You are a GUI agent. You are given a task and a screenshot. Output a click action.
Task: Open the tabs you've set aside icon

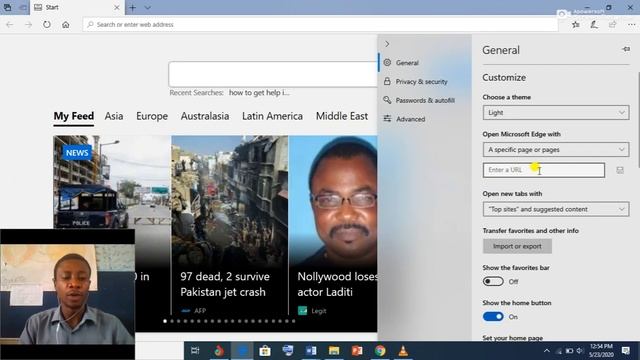(x=7, y=7)
